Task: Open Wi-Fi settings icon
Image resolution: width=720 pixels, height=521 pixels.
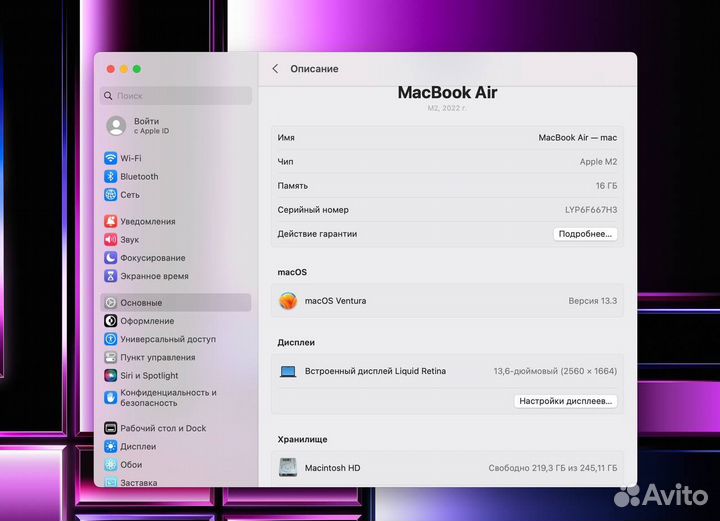Action: click(110, 158)
